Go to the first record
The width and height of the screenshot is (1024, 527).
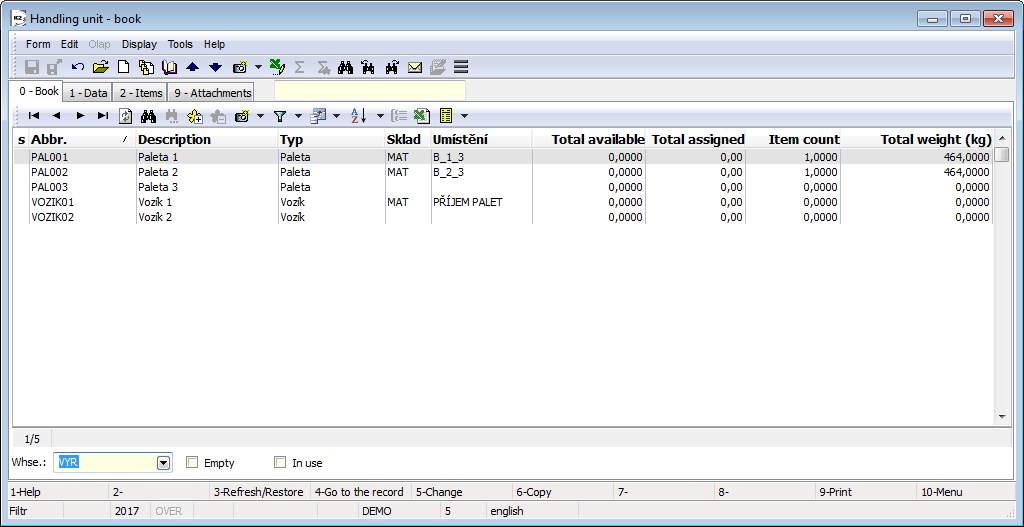click(34, 116)
